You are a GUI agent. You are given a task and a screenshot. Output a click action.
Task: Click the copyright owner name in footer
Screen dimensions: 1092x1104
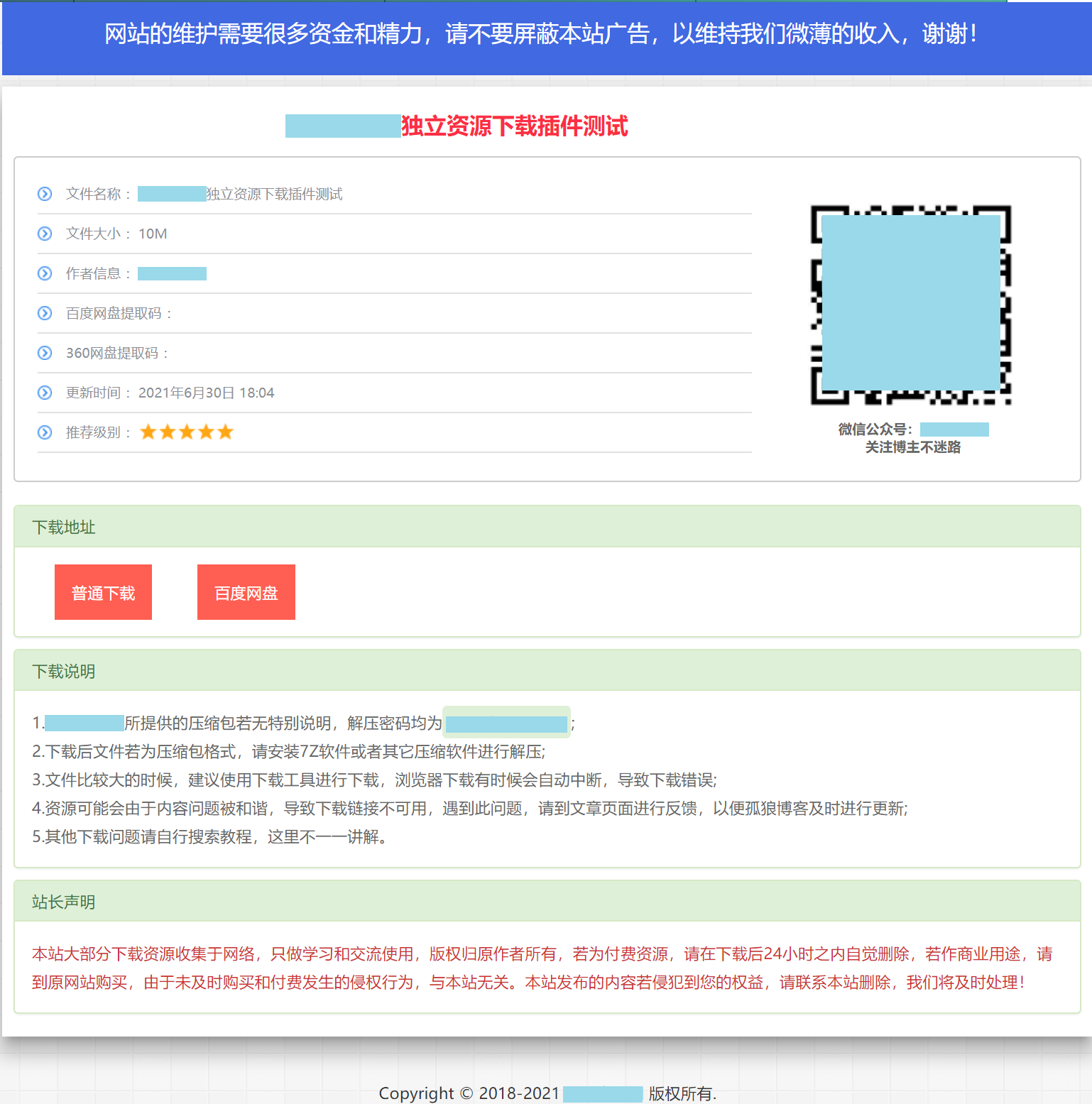pos(603,1093)
